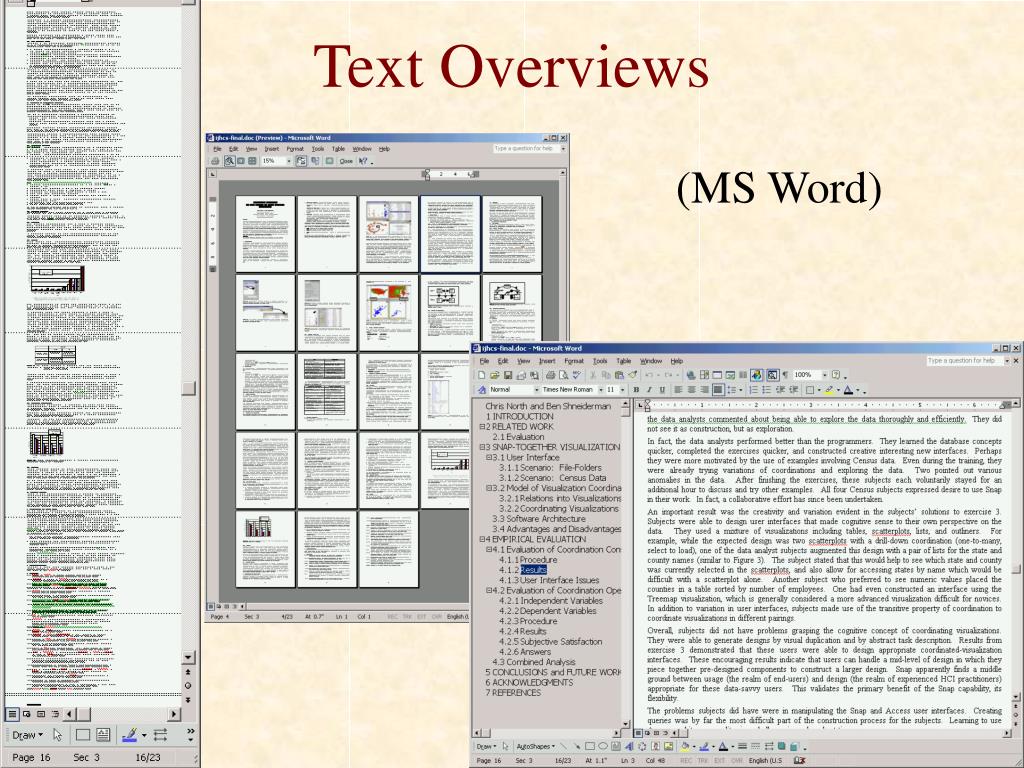Click the New Blank Document icon in Word toolbar
Image resolution: width=1024 pixels, height=768 pixels.
pos(482,376)
